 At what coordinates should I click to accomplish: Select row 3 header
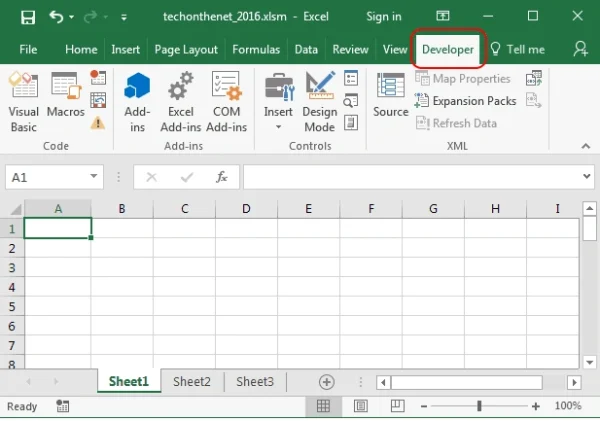click(x=12, y=268)
